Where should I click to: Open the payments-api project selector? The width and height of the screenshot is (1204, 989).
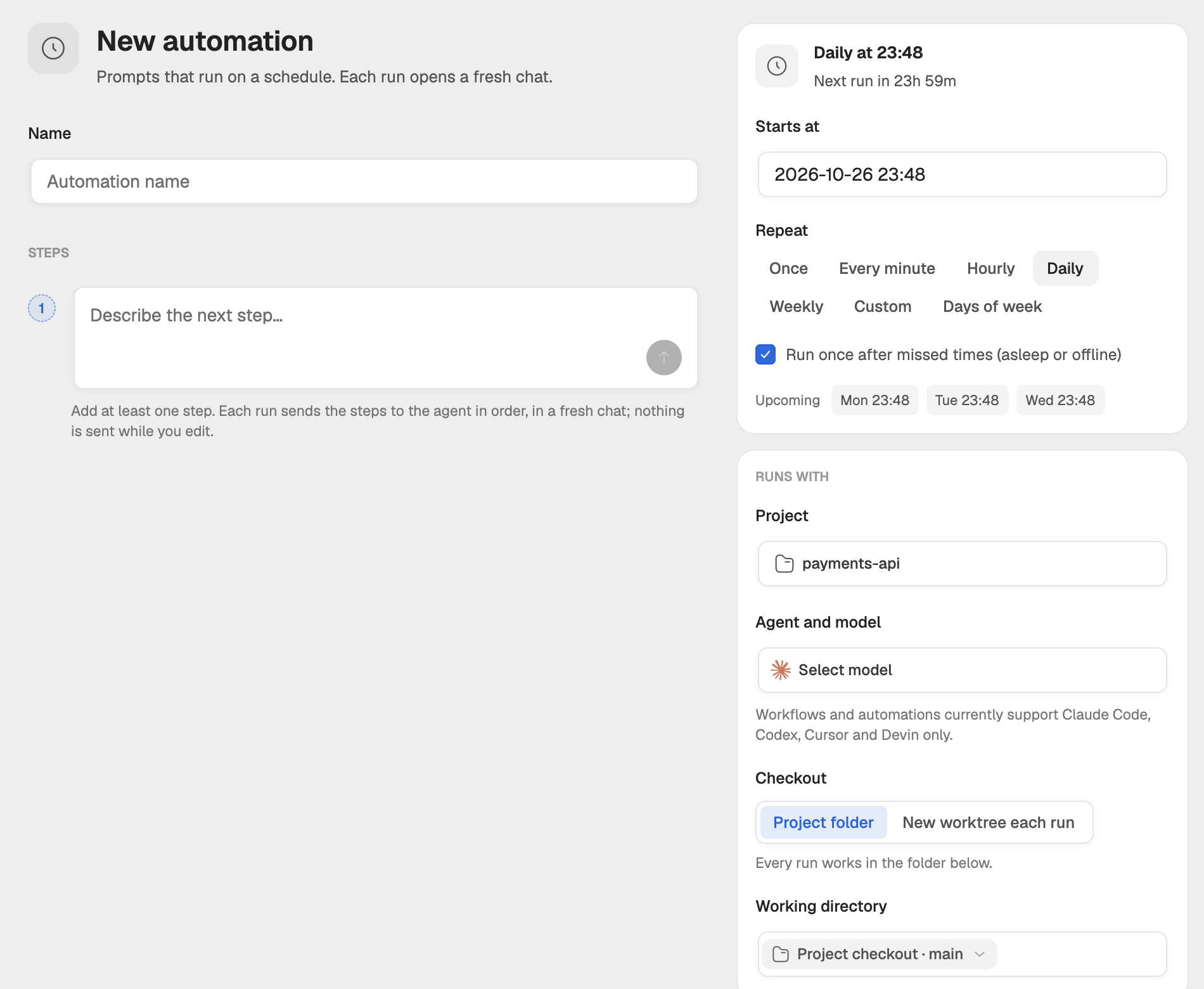point(962,564)
